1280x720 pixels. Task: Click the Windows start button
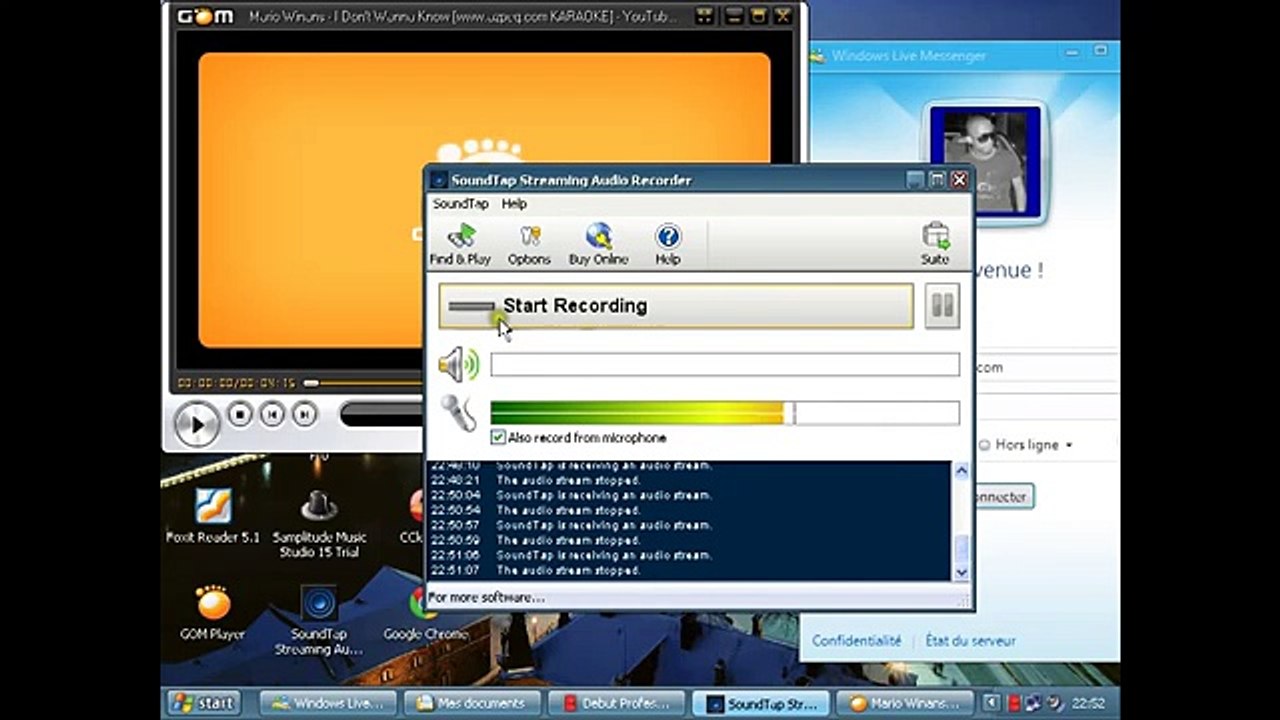coord(203,703)
